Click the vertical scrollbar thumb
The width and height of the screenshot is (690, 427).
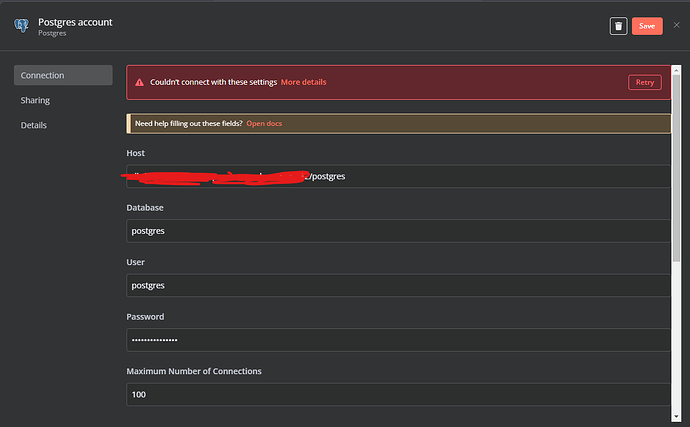click(x=676, y=168)
